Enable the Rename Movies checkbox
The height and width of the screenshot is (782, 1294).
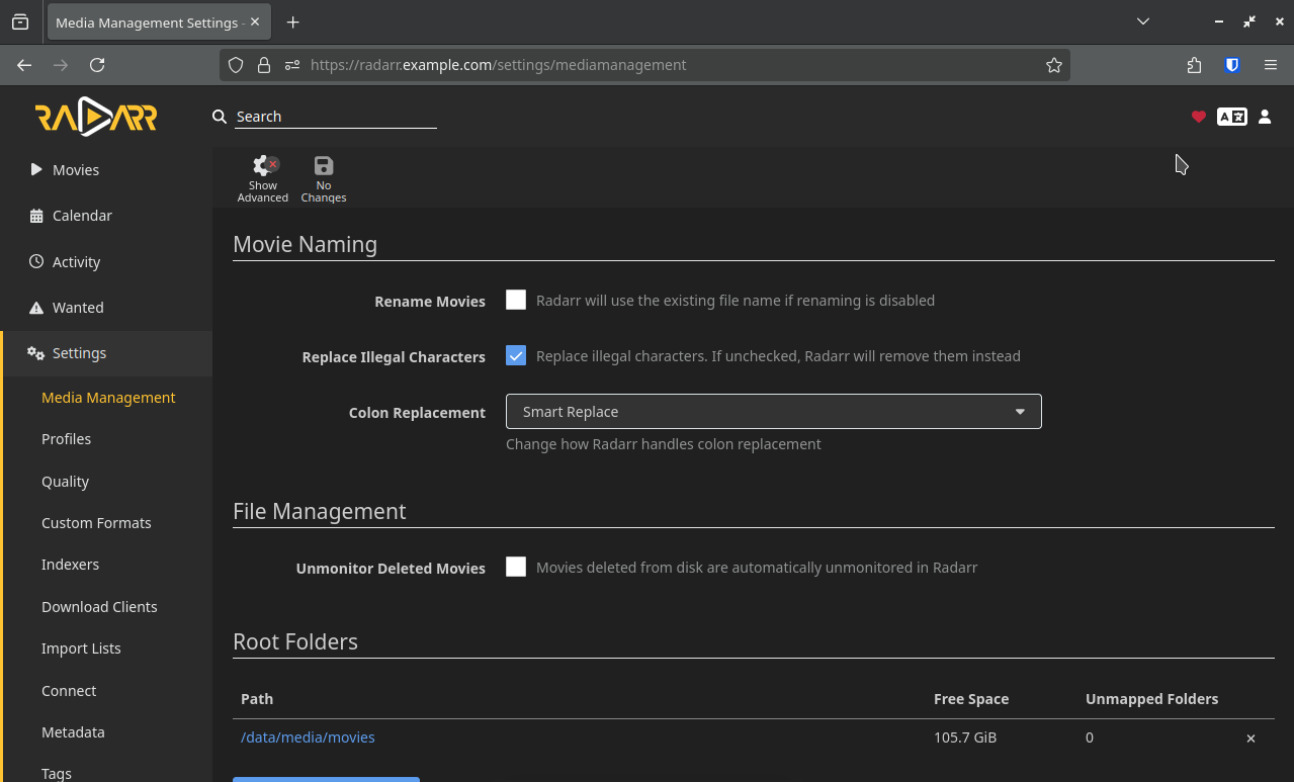pyautogui.click(x=516, y=300)
